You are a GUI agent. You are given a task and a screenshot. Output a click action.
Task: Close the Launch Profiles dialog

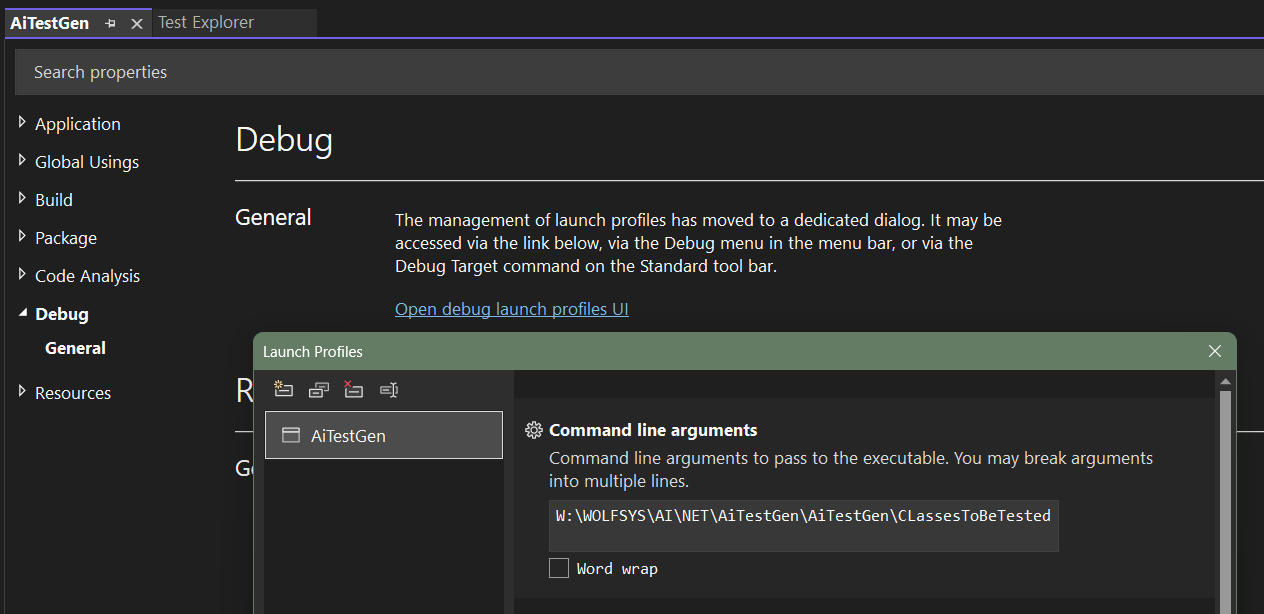point(1215,351)
